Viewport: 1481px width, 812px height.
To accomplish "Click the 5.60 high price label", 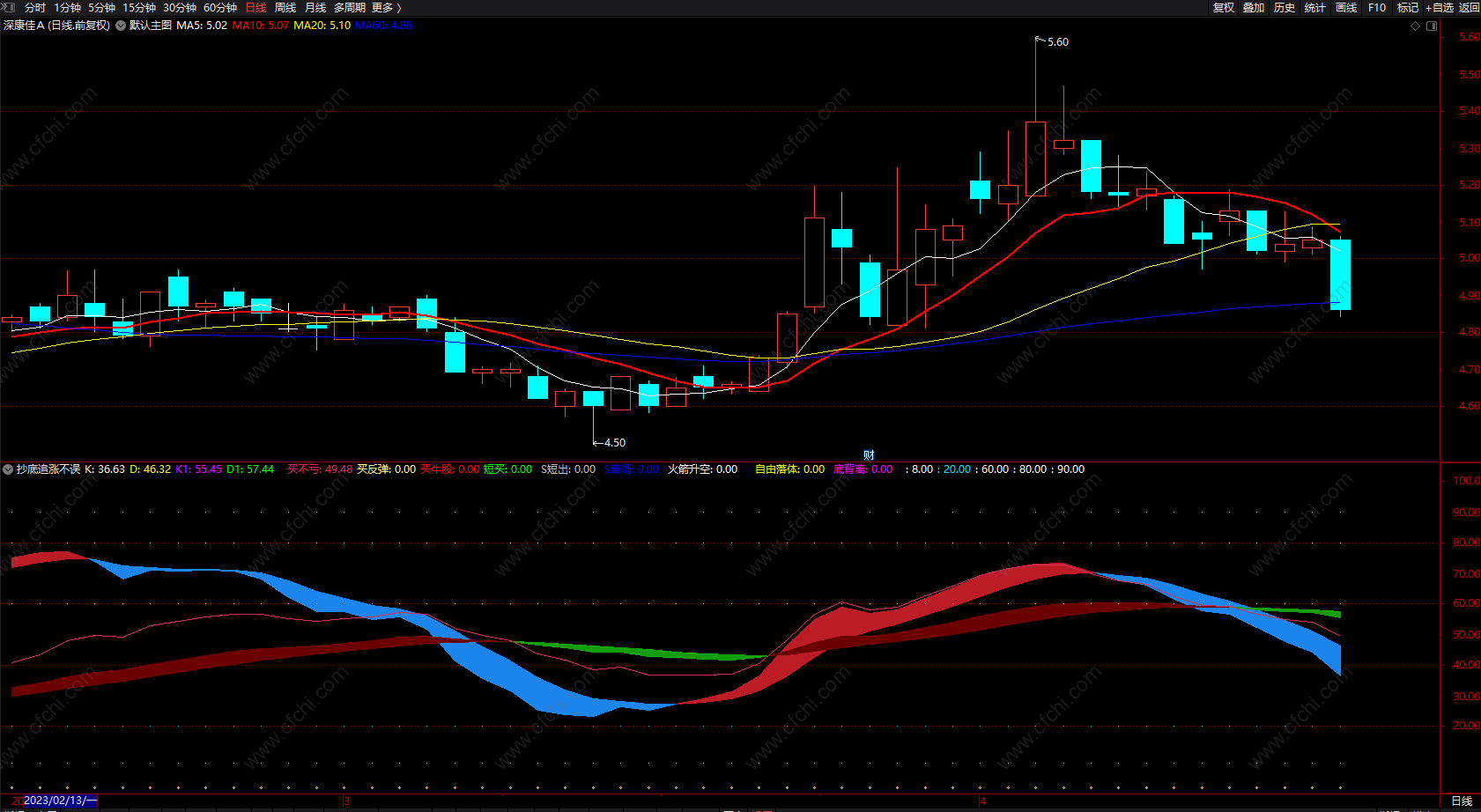I will (x=1057, y=42).
